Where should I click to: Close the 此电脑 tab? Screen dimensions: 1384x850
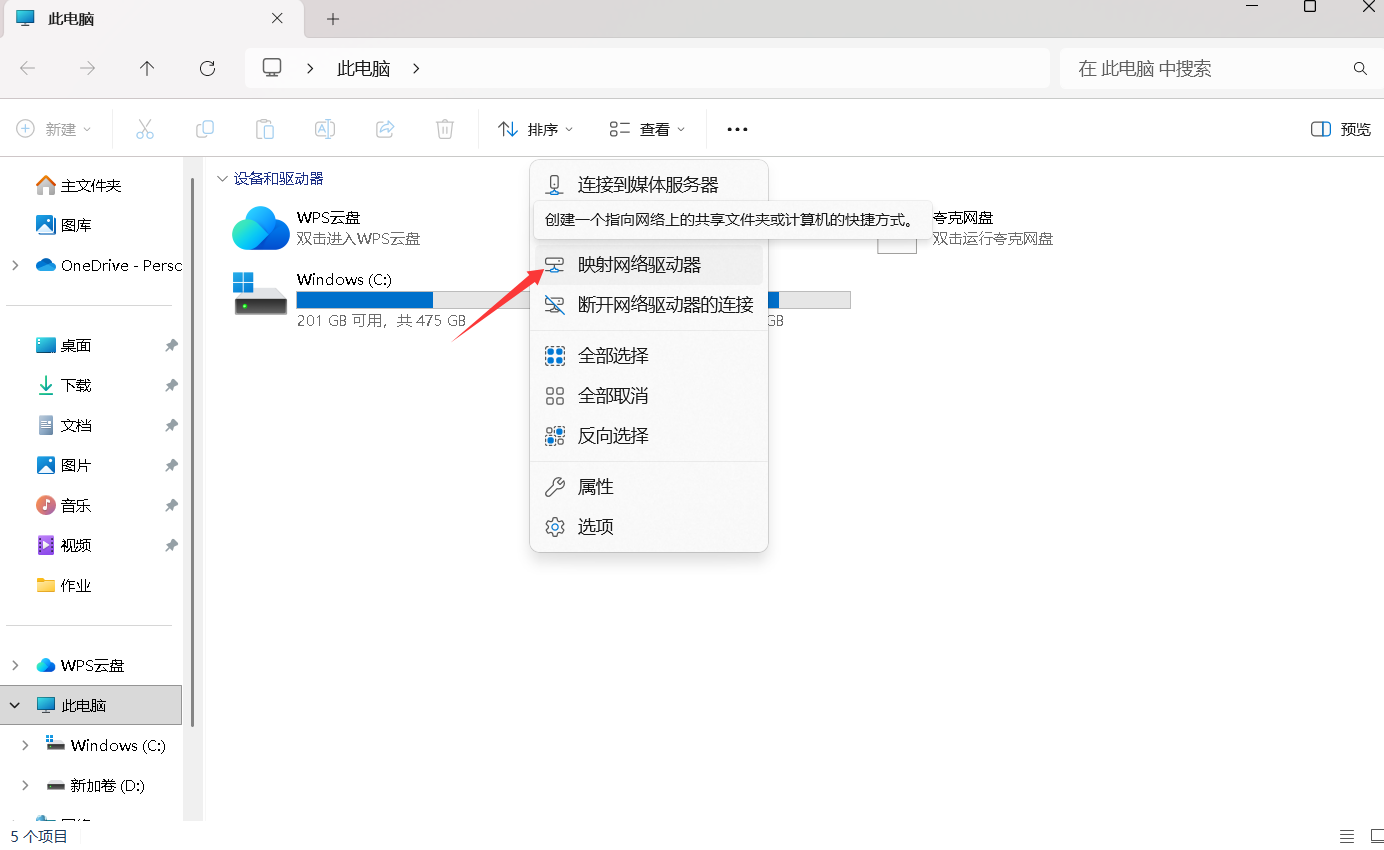click(277, 18)
